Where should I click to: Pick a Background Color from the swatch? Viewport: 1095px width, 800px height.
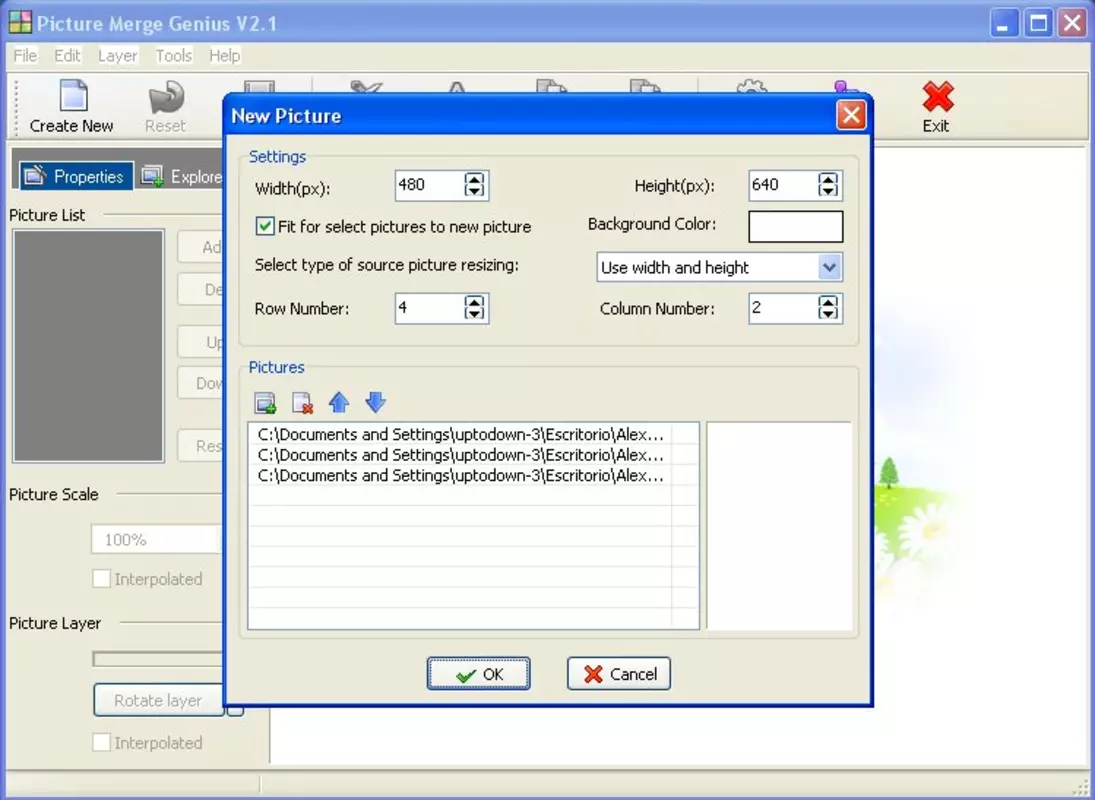(795, 227)
